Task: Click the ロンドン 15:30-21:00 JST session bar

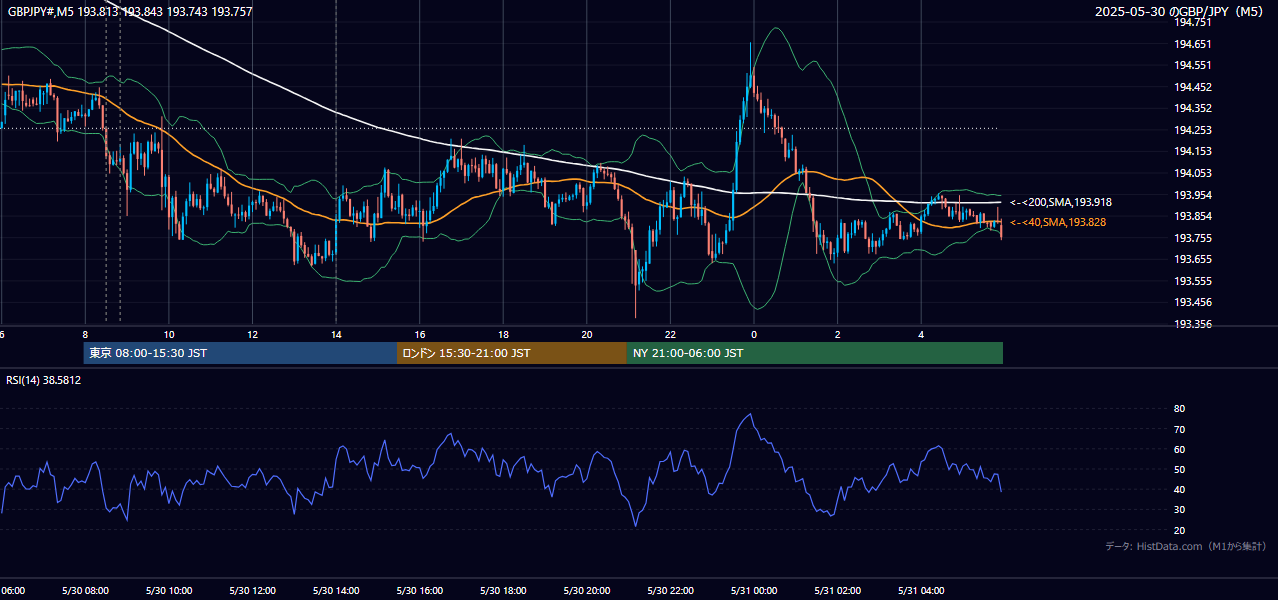Action: point(512,353)
